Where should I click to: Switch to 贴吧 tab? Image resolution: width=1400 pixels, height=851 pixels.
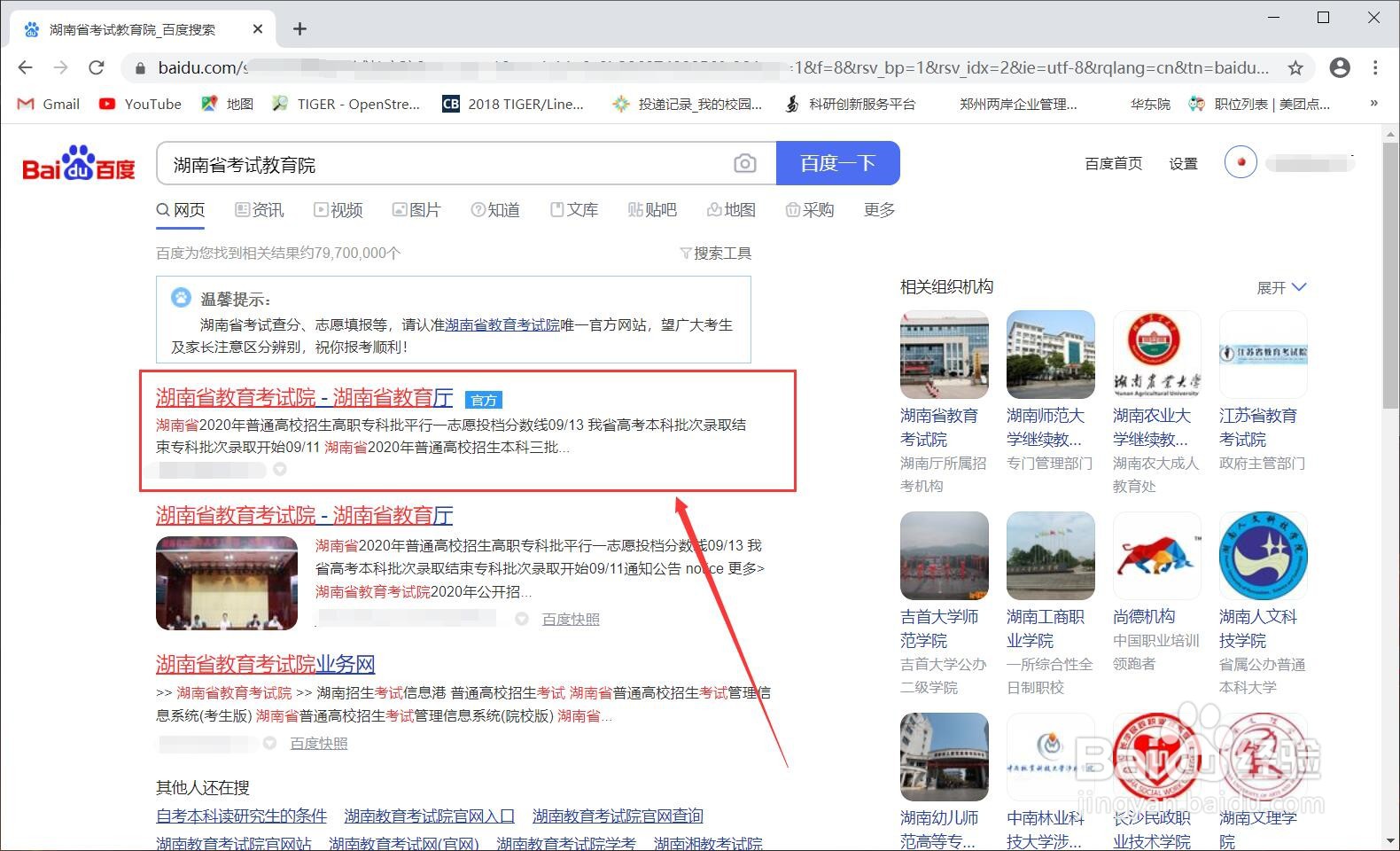[652, 210]
